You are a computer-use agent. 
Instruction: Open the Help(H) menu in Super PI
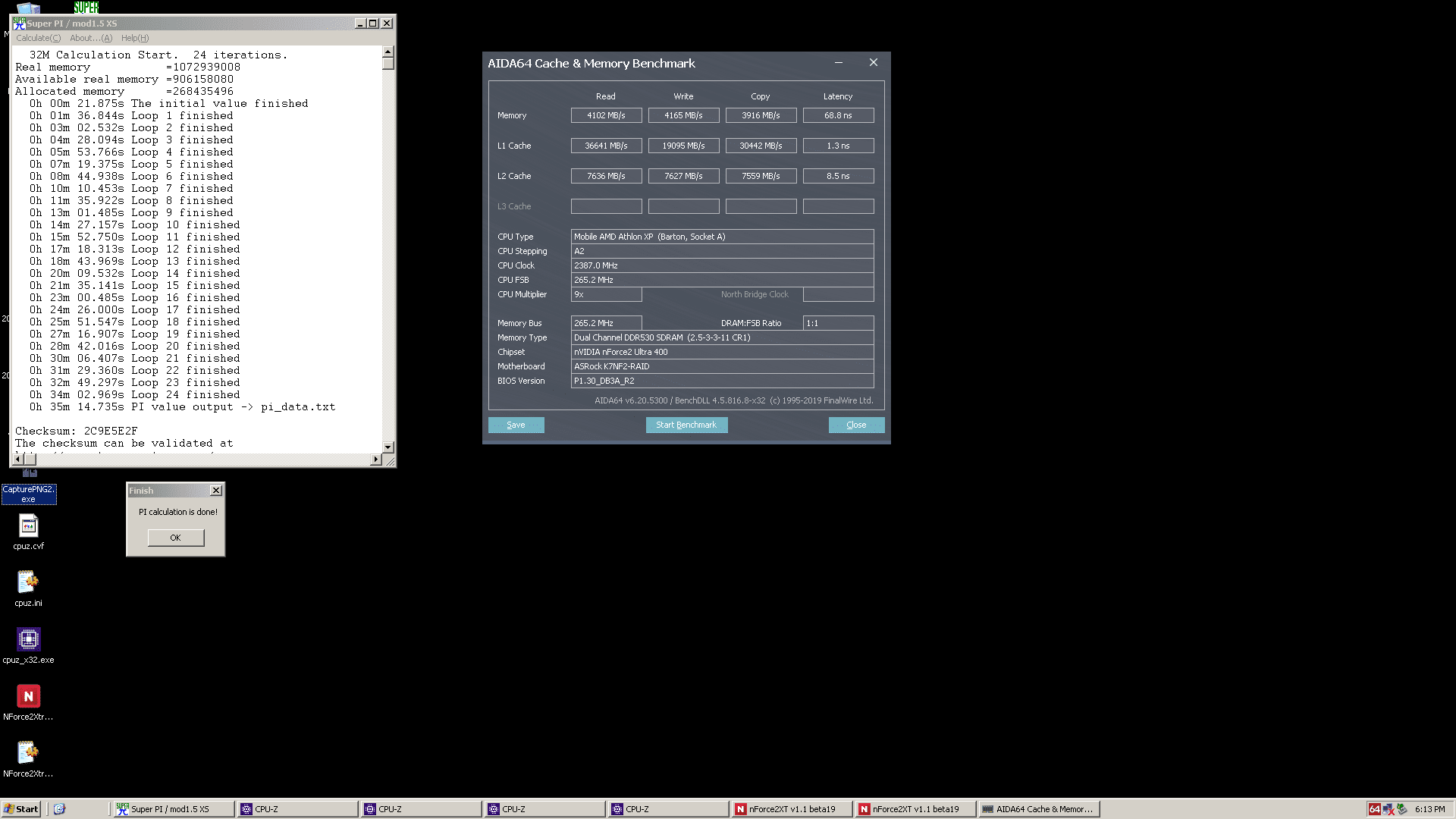tap(135, 38)
